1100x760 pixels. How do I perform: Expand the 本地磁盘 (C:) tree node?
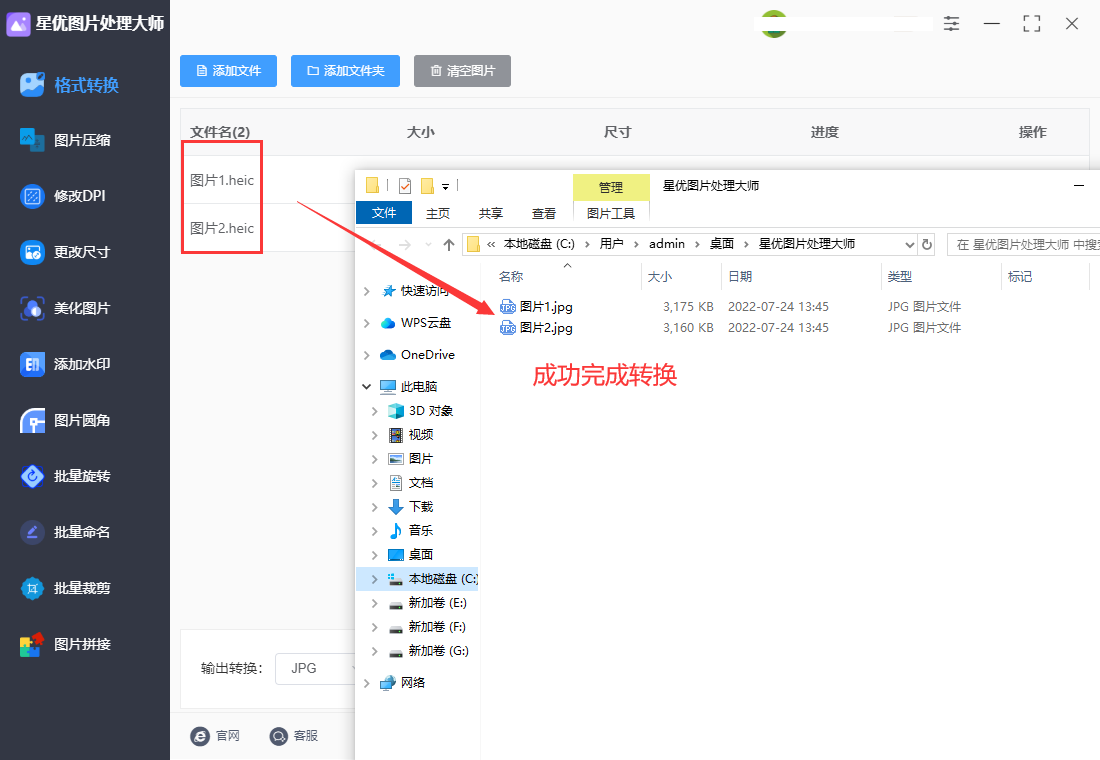point(375,579)
